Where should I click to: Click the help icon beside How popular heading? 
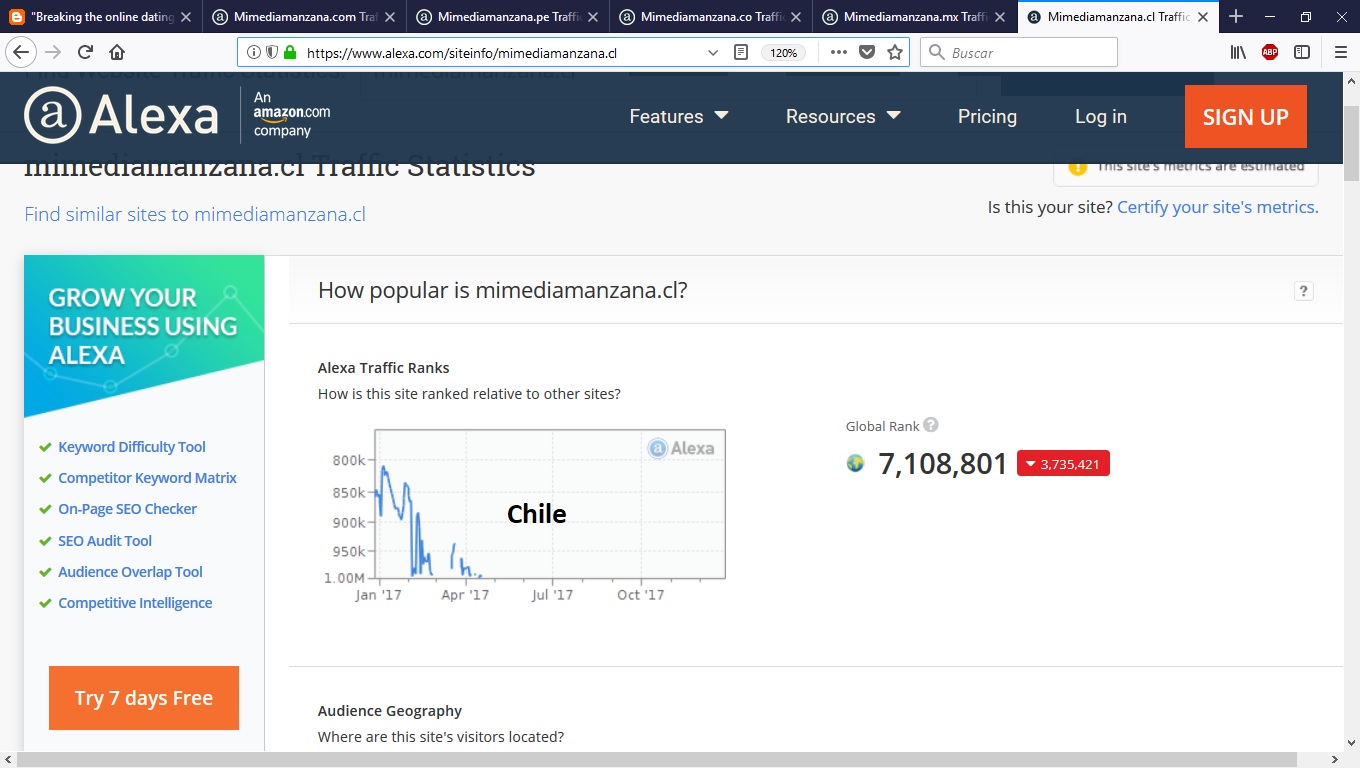coord(1303,291)
